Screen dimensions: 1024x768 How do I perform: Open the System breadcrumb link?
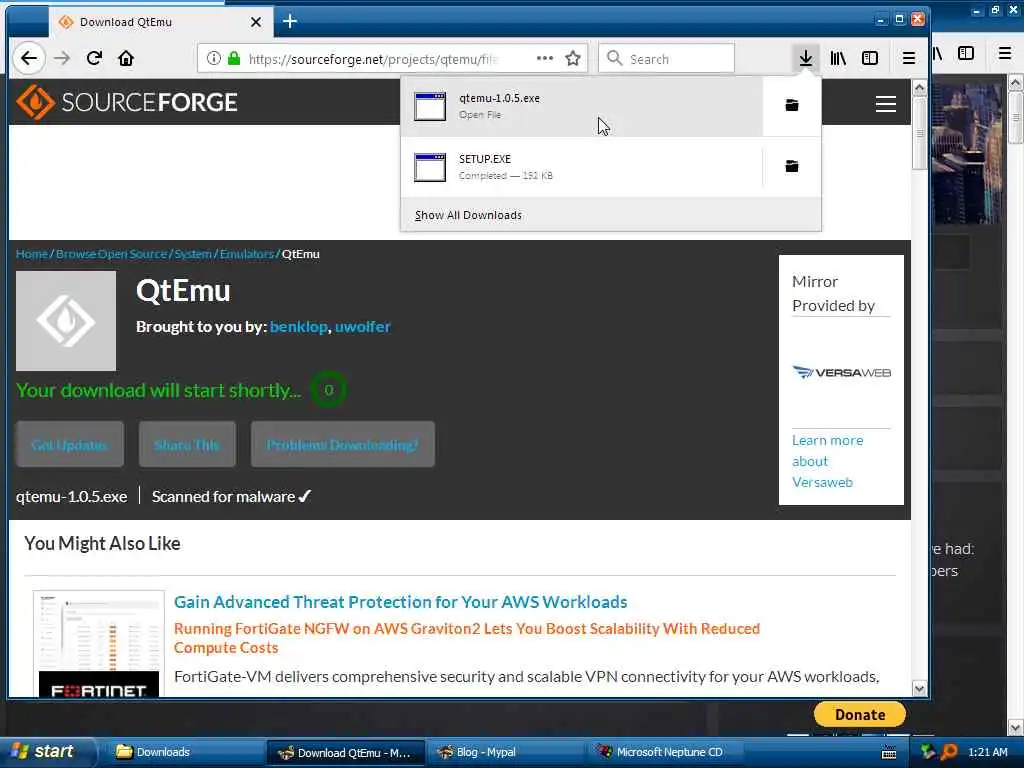click(193, 253)
